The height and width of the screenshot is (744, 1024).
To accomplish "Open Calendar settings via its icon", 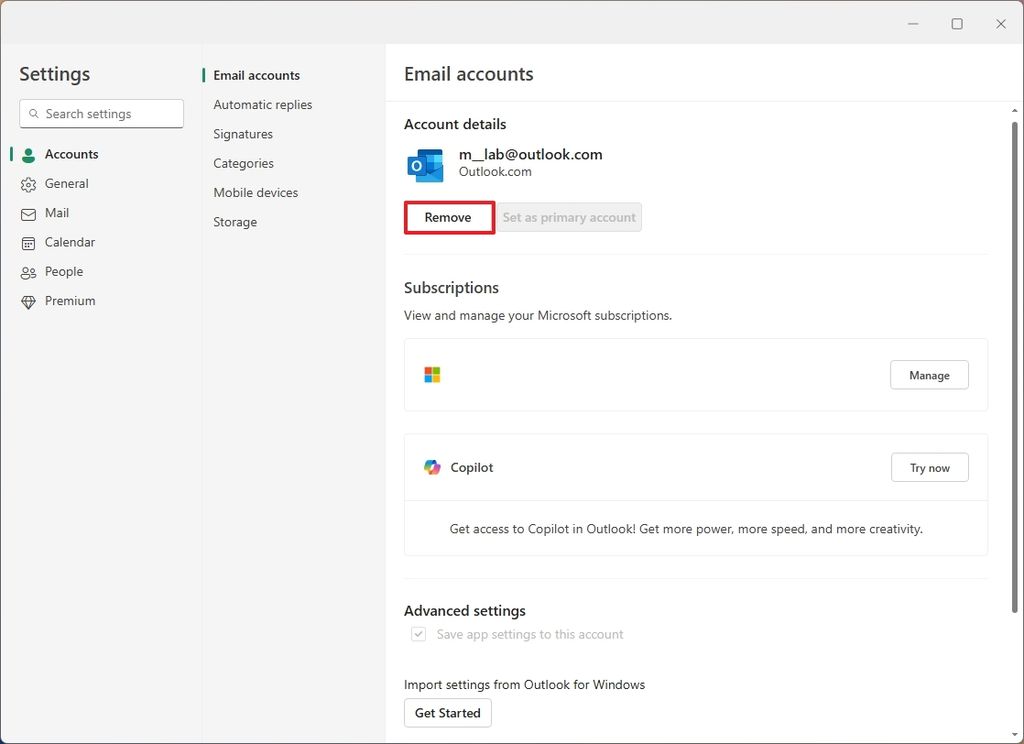I will coord(27,242).
